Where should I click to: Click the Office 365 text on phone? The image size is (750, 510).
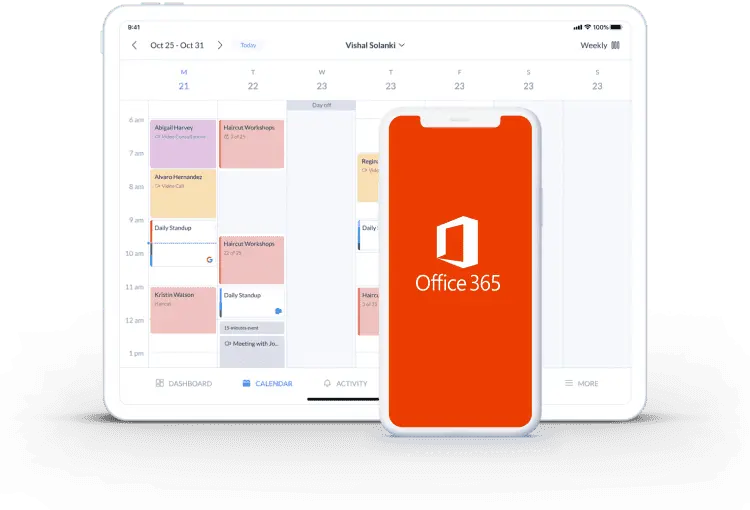(x=458, y=283)
